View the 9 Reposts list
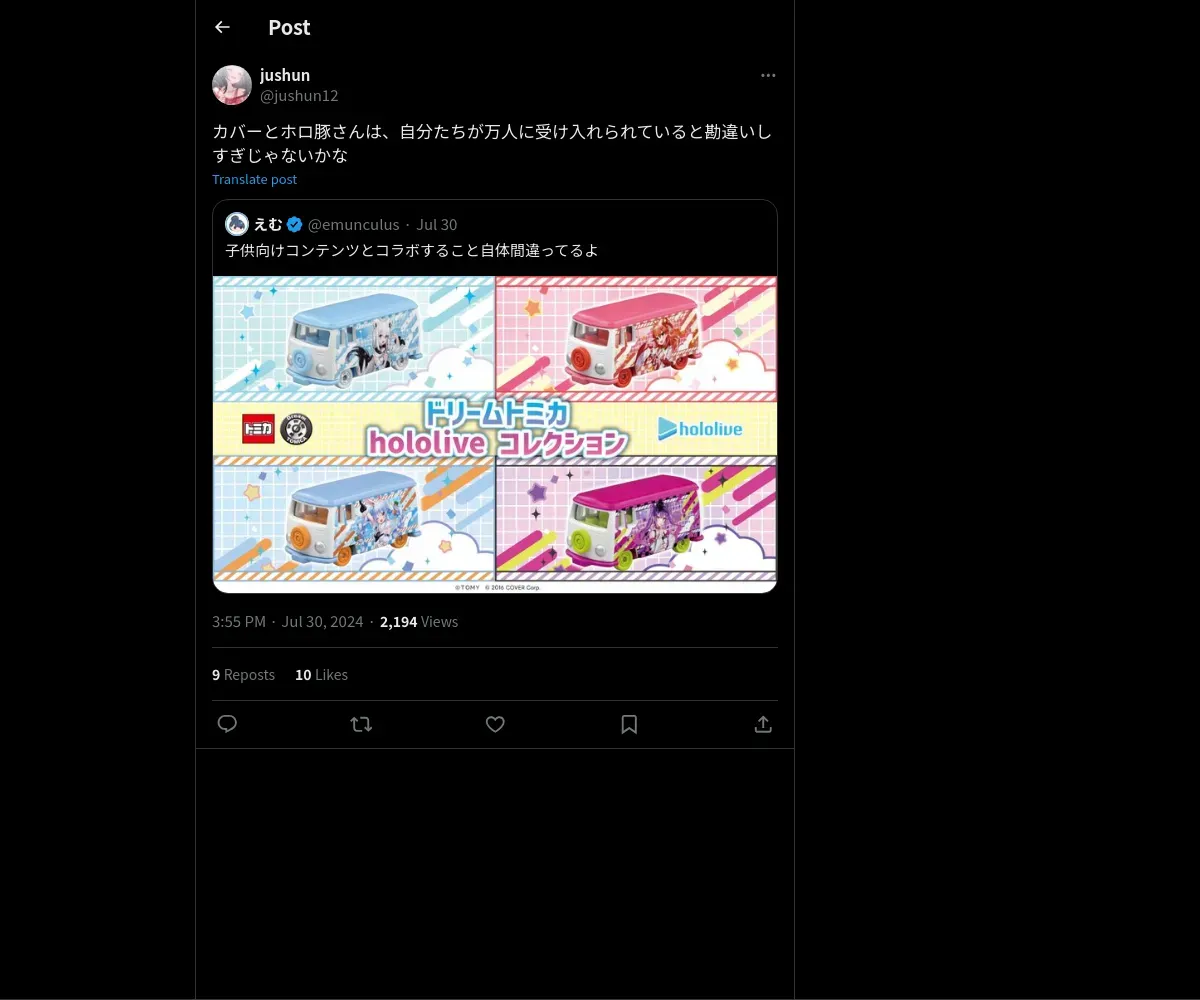Viewport: 1200px width, 1000px height. (243, 675)
